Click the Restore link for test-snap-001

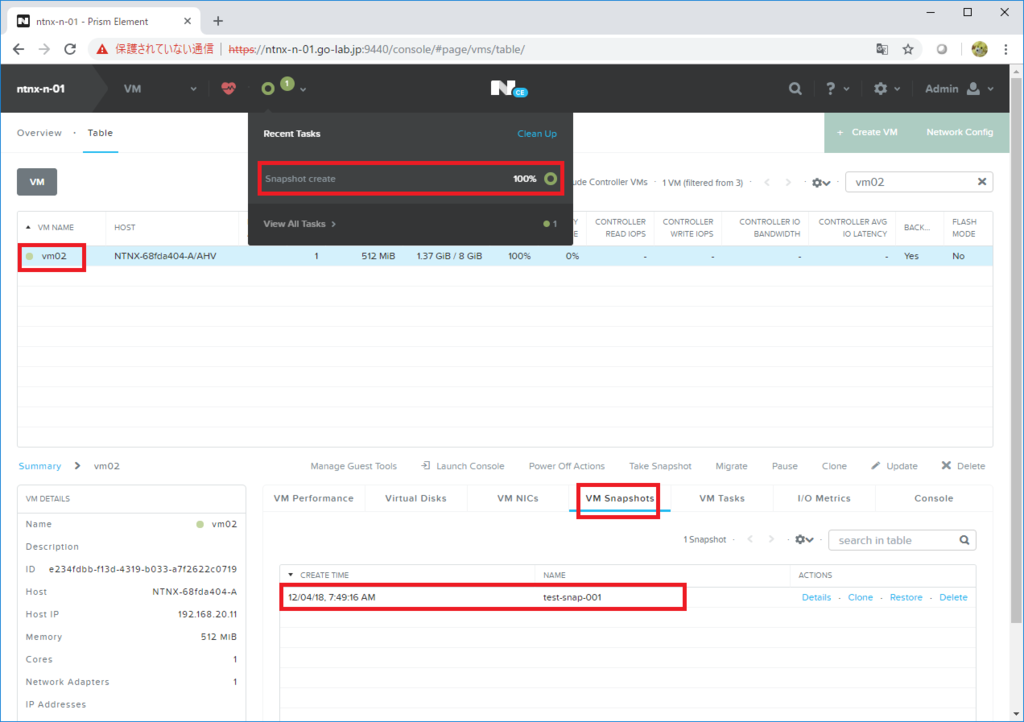click(906, 597)
